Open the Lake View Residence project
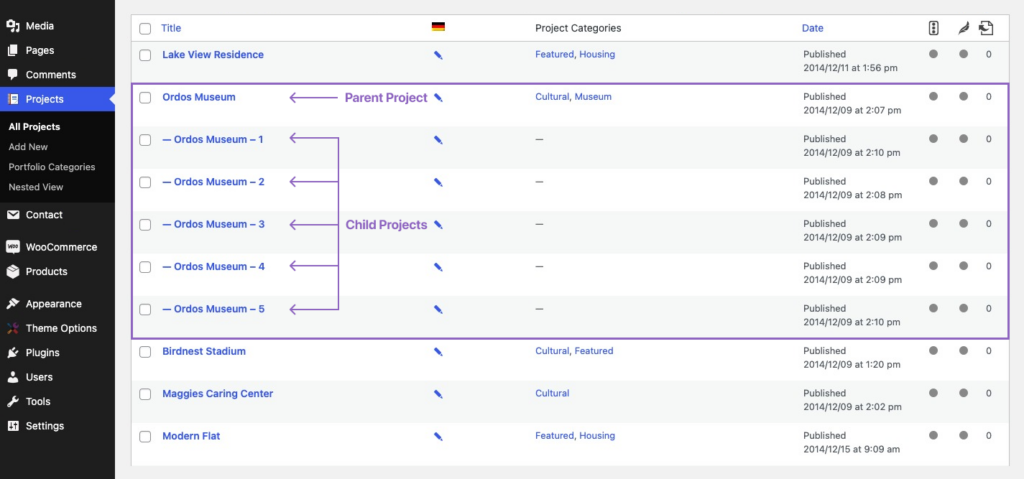 click(x=213, y=55)
